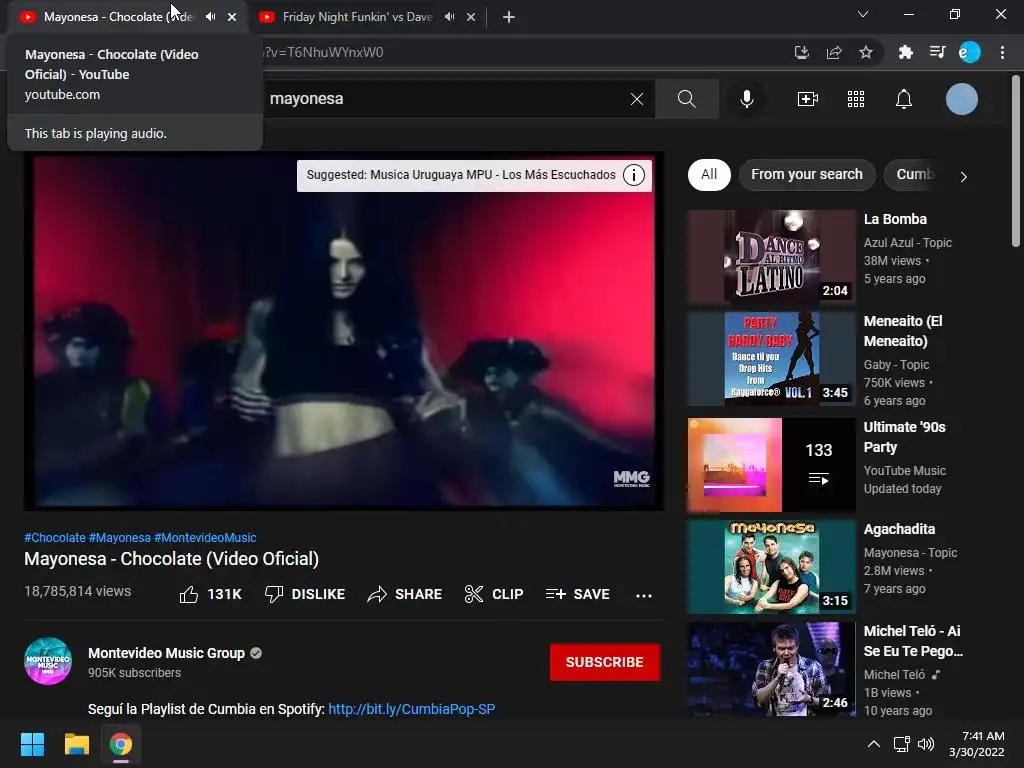Open the Mayonesa - Topic channel name

(x=910, y=553)
